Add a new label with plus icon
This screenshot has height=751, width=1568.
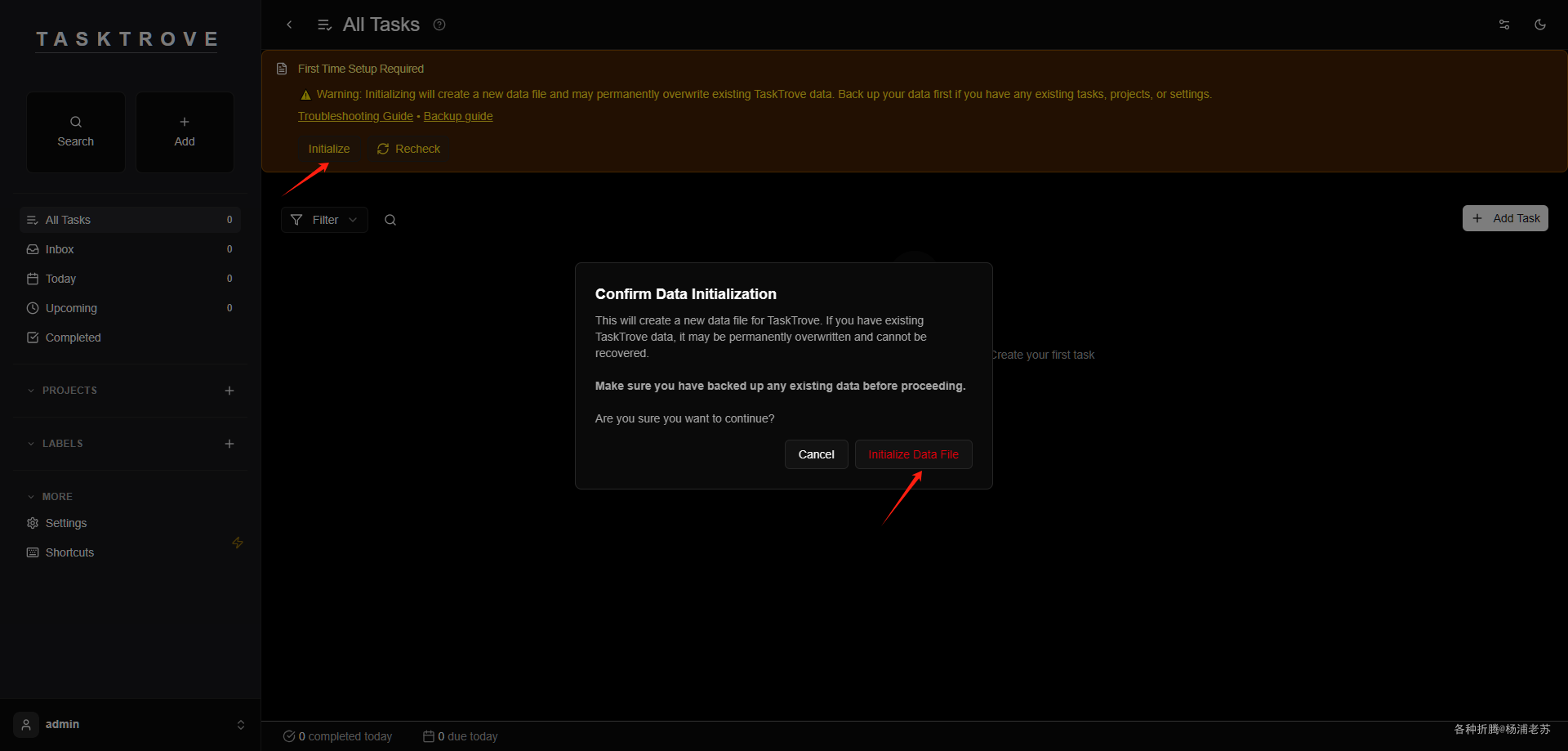click(x=229, y=444)
